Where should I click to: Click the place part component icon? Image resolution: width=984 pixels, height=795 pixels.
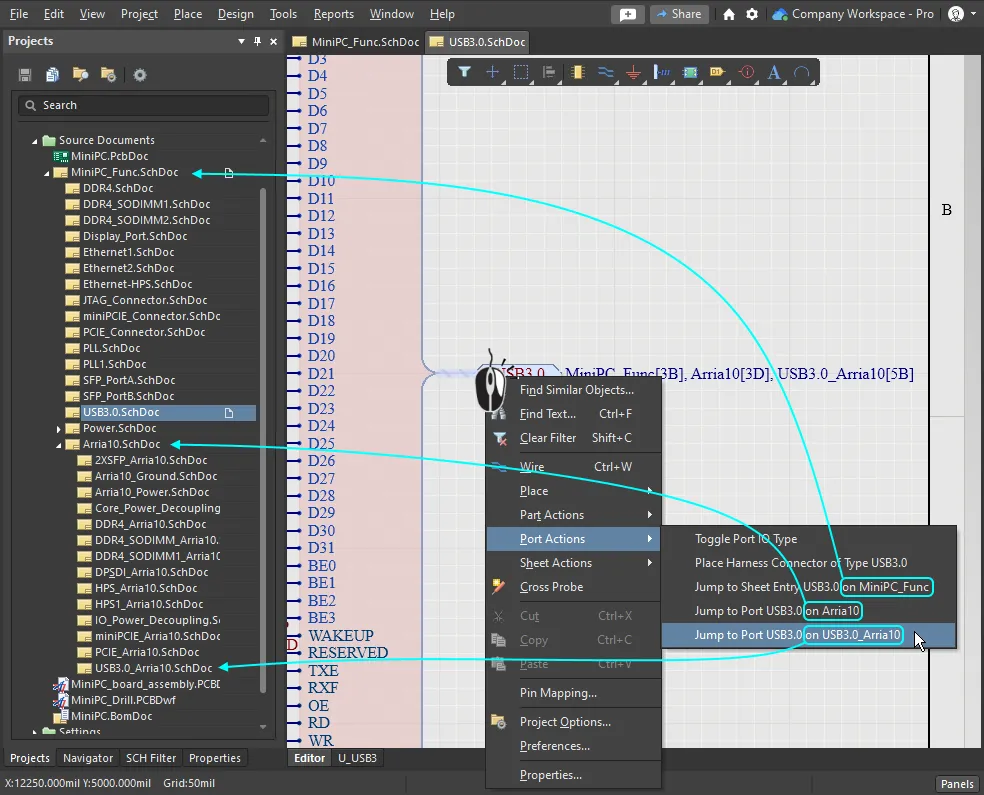pos(577,72)
